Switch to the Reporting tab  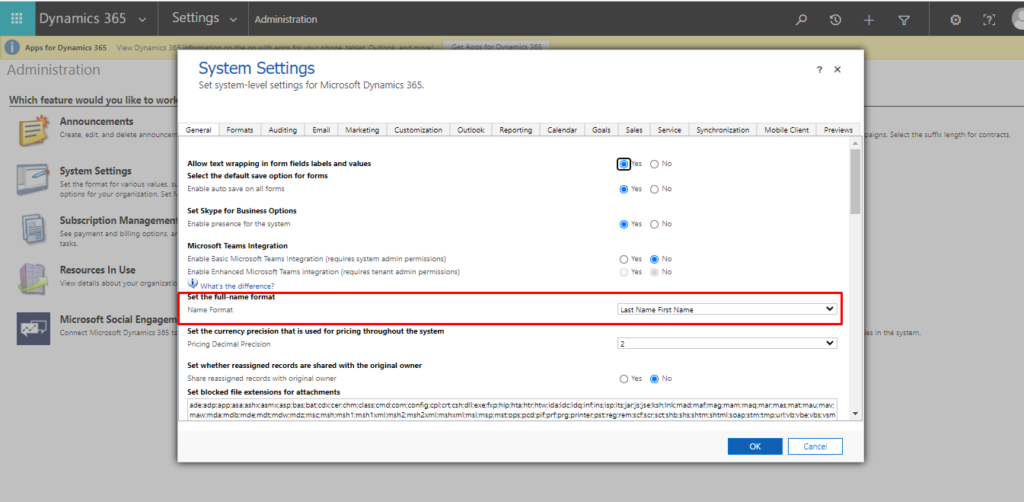click(516, 130)
